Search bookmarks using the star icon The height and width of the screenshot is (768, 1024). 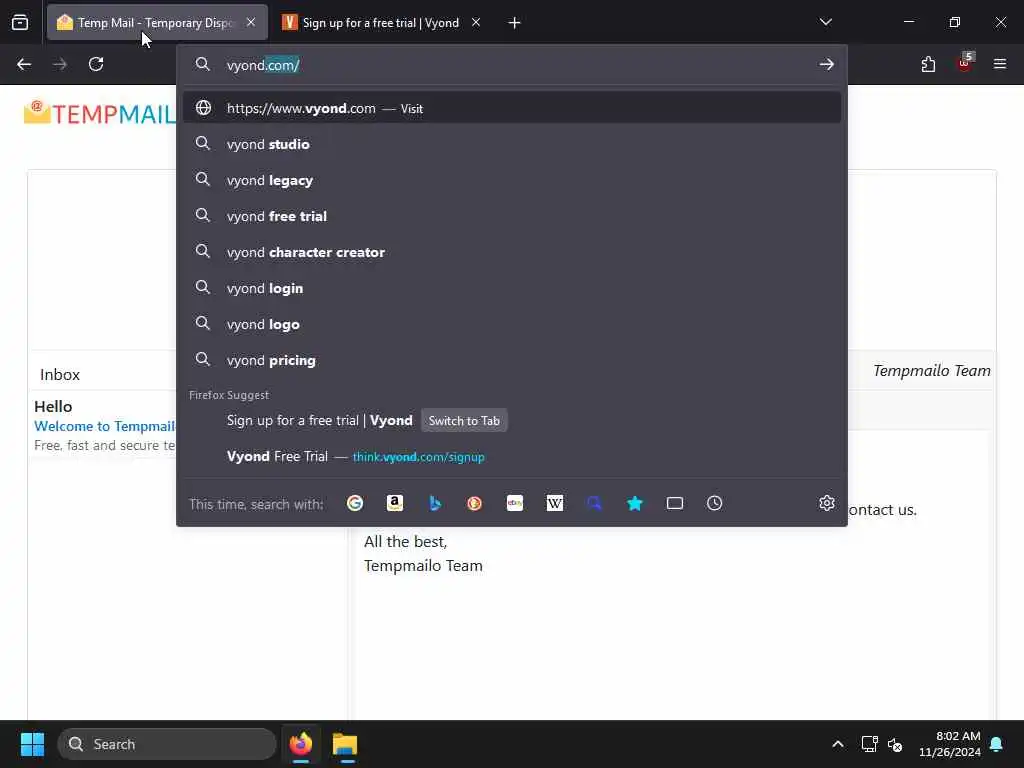[x=635, y=504]
